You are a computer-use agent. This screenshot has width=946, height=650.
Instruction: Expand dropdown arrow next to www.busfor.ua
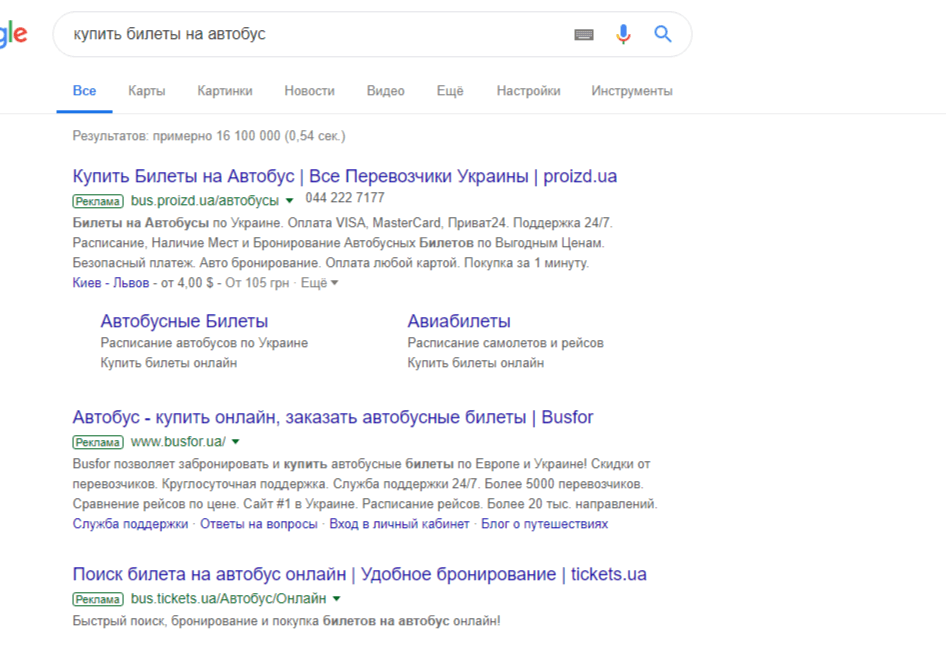[x=235, y=442]
